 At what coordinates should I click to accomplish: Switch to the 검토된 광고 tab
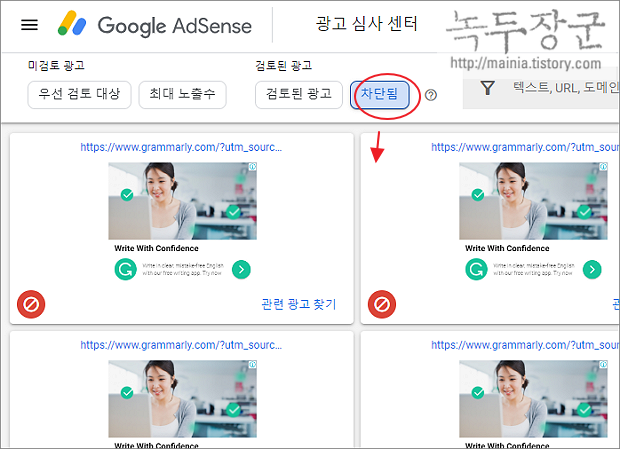click(299, 94)
